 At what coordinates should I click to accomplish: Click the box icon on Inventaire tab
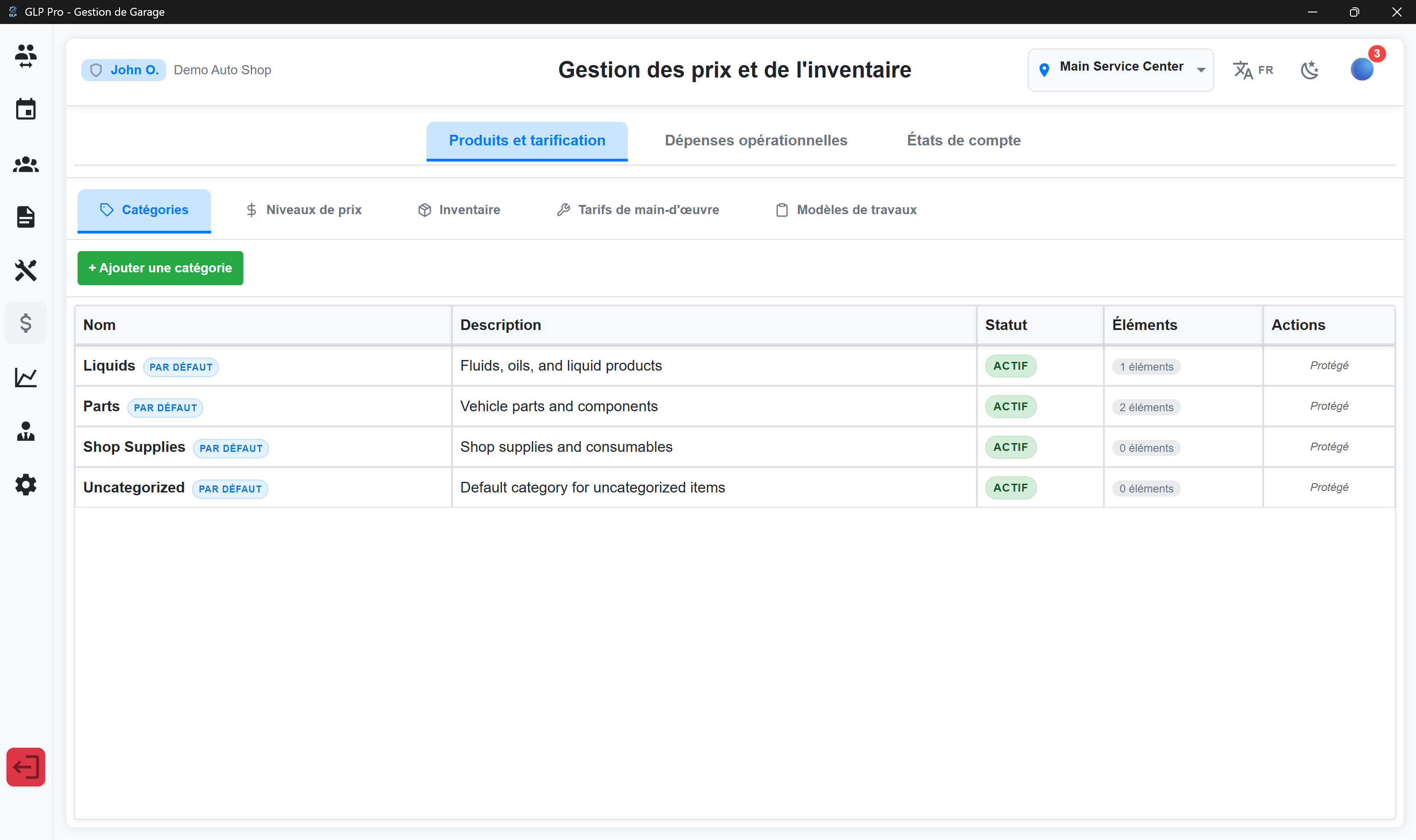pyautogui.click(x=425, y=210)
